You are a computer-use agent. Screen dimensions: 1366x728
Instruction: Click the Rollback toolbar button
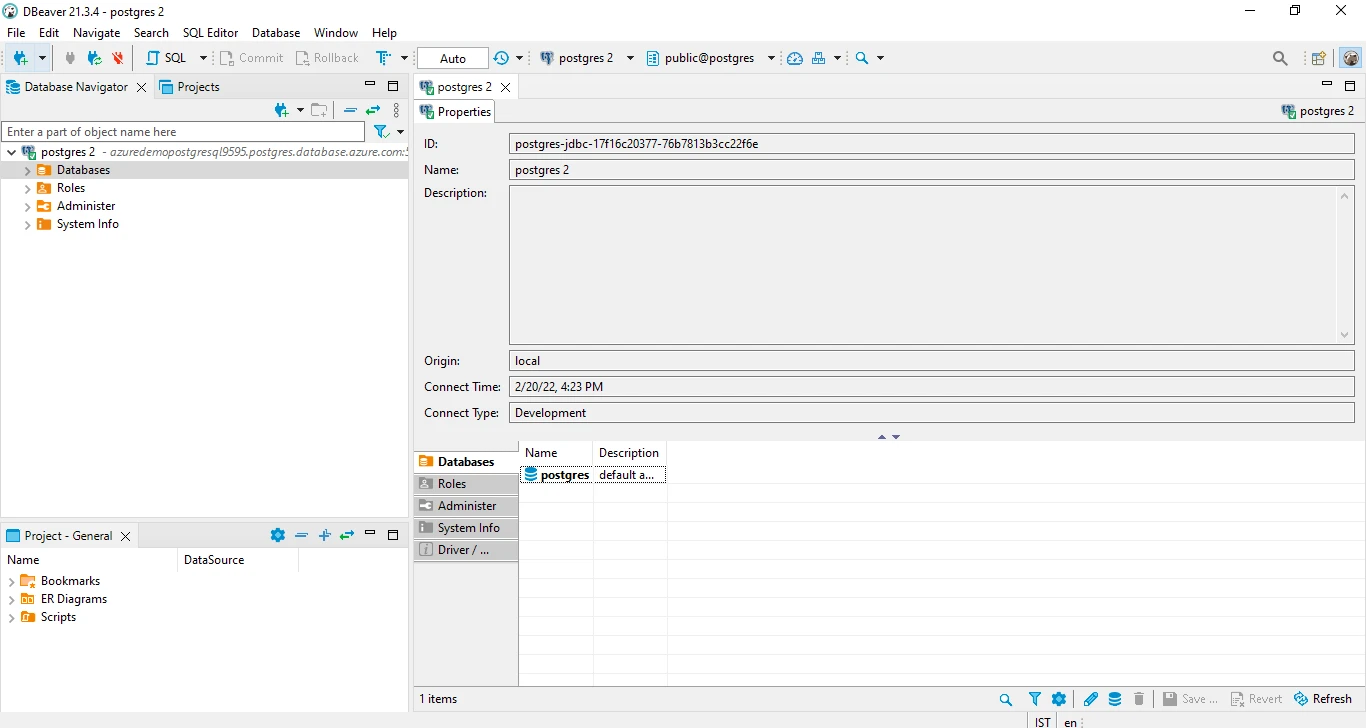pos(327,58)
